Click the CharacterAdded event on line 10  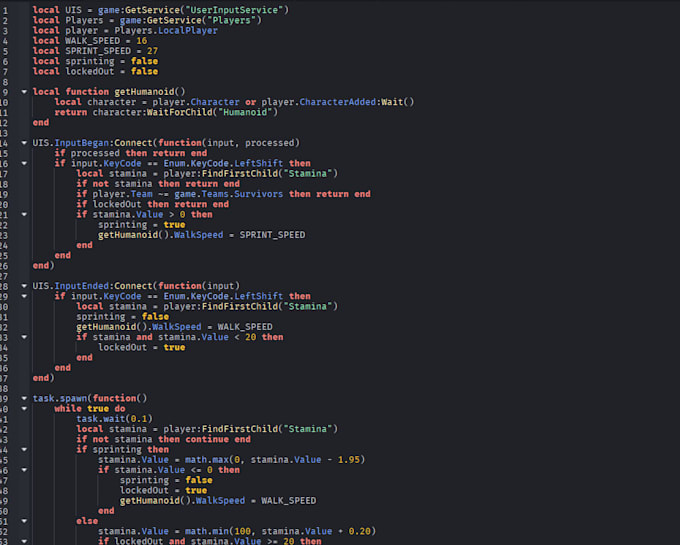pos(338,102)
